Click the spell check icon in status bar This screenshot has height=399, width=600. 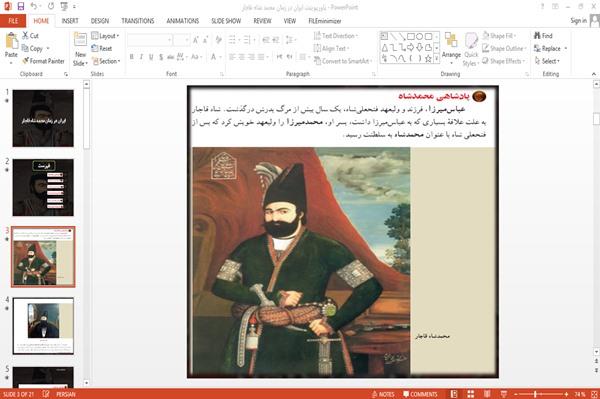coord(46,394)
